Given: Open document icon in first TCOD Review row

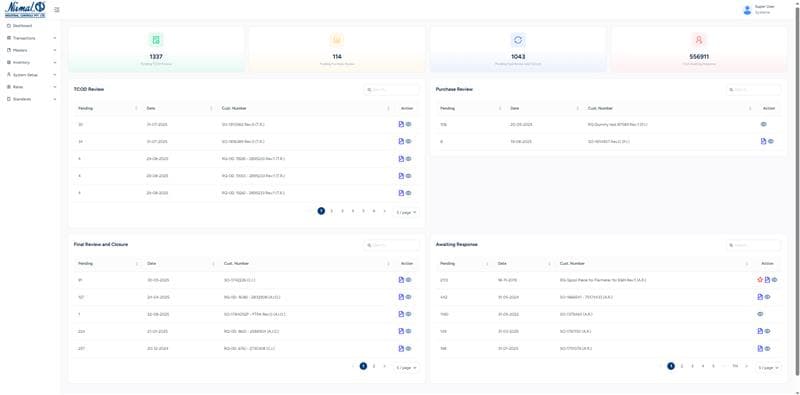Looking at the screenshot, I should [x=401, y=124].
